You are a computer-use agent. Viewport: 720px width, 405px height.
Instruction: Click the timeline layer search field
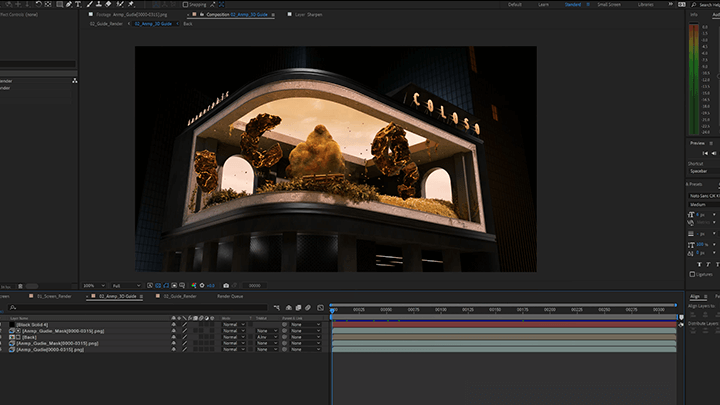point(138,308)
